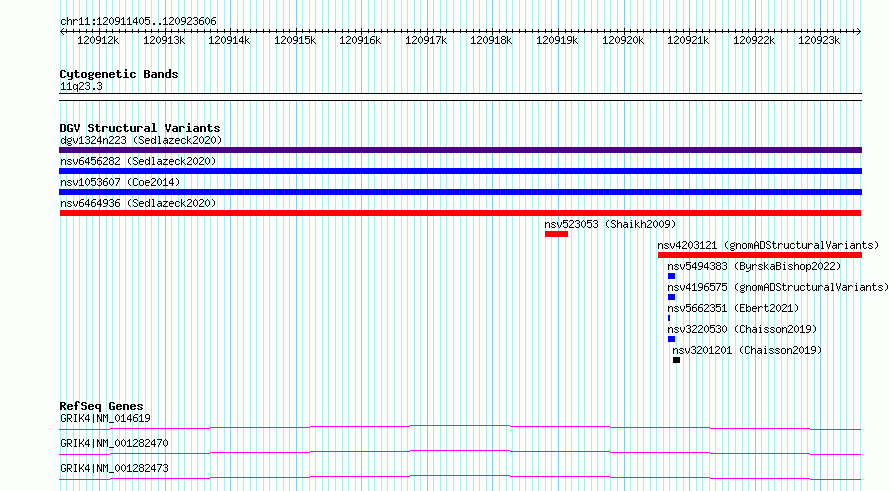Click the 120920k ruler position
This screenshot has height=491, width=890.
pyautogui.click(x=623, y=40)
